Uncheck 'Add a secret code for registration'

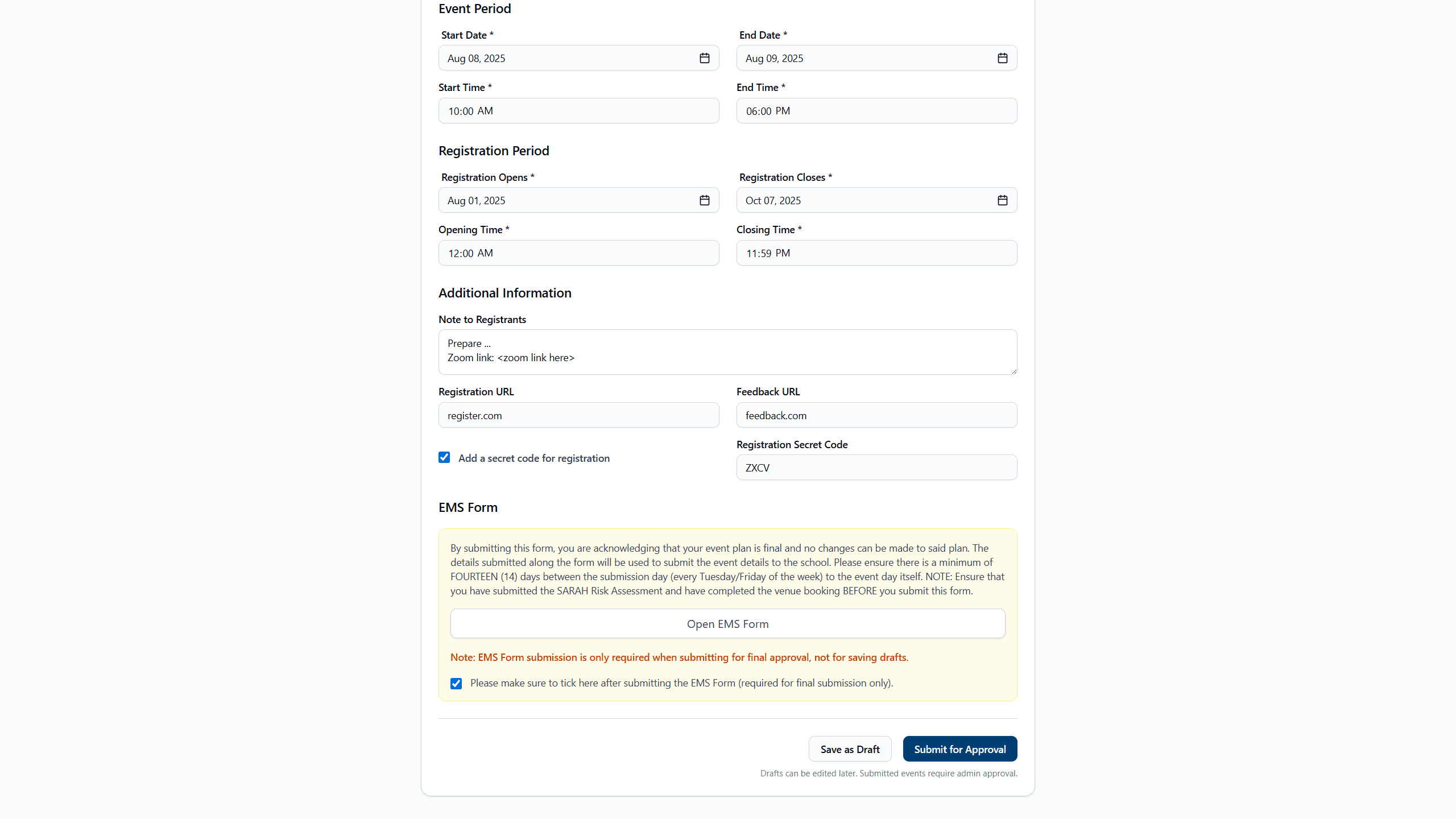tap(444, 457)
